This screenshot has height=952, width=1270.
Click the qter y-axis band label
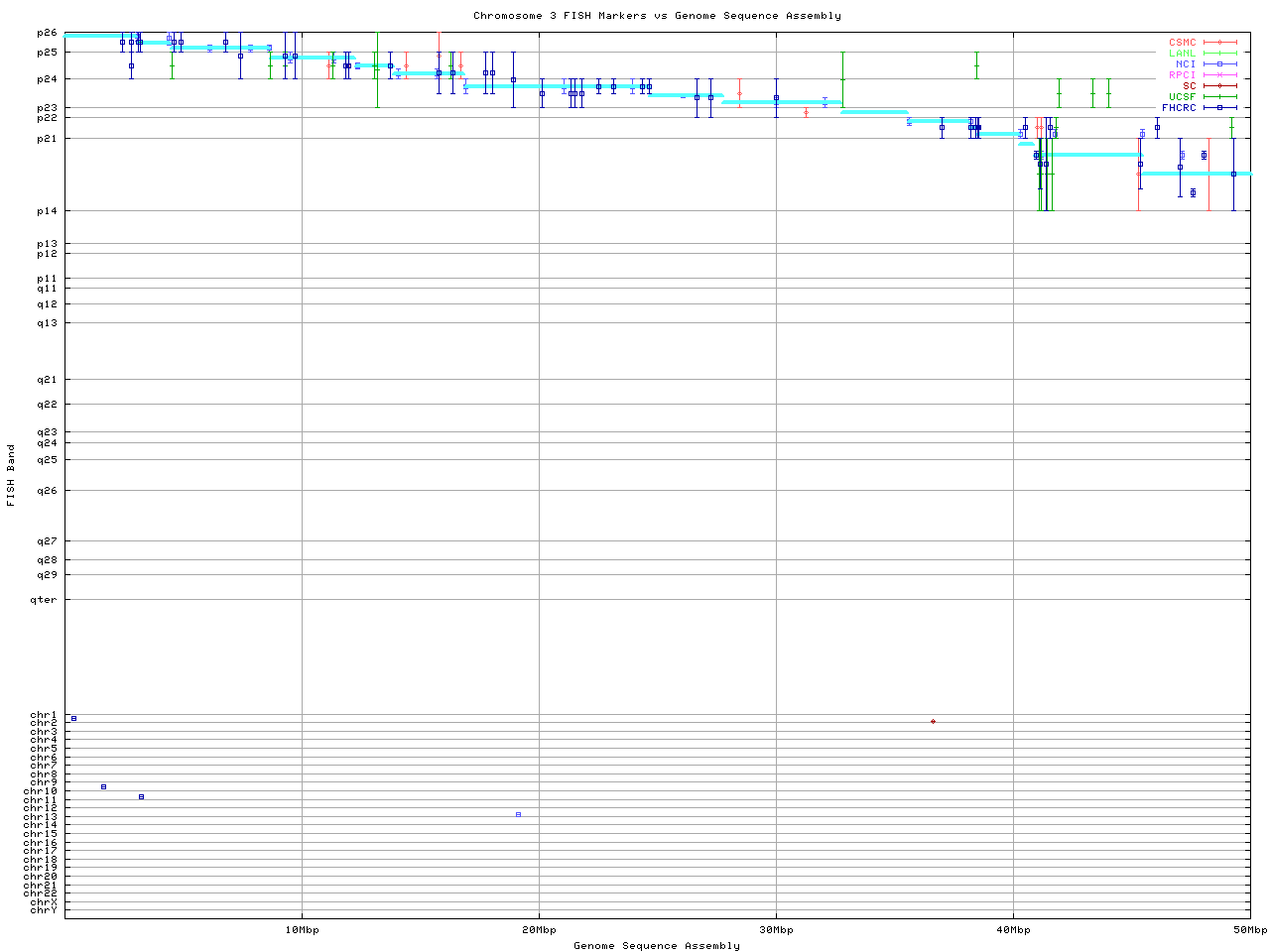point(44,600)
